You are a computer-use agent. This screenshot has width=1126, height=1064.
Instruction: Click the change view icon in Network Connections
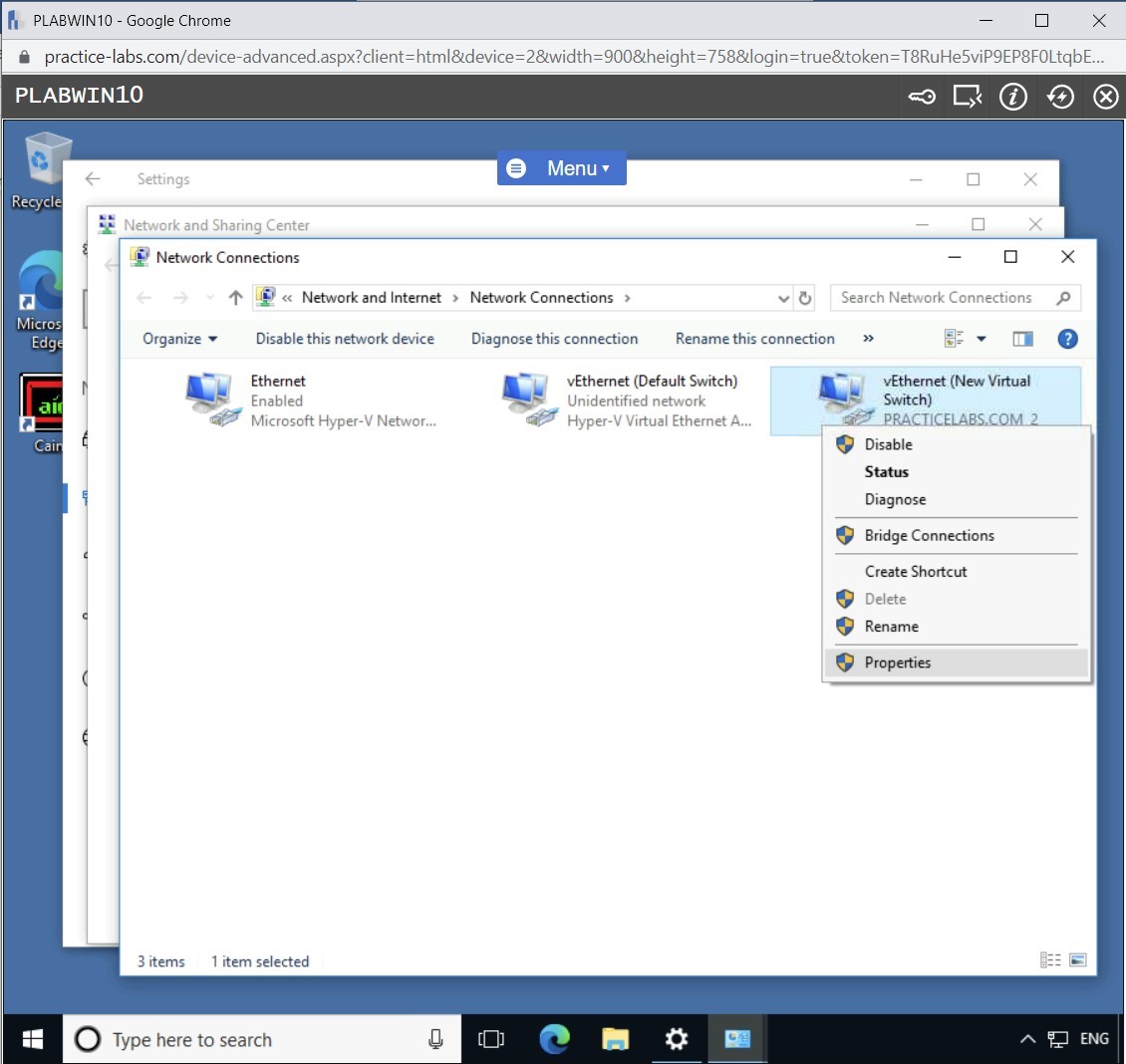(x=955, y=339)
